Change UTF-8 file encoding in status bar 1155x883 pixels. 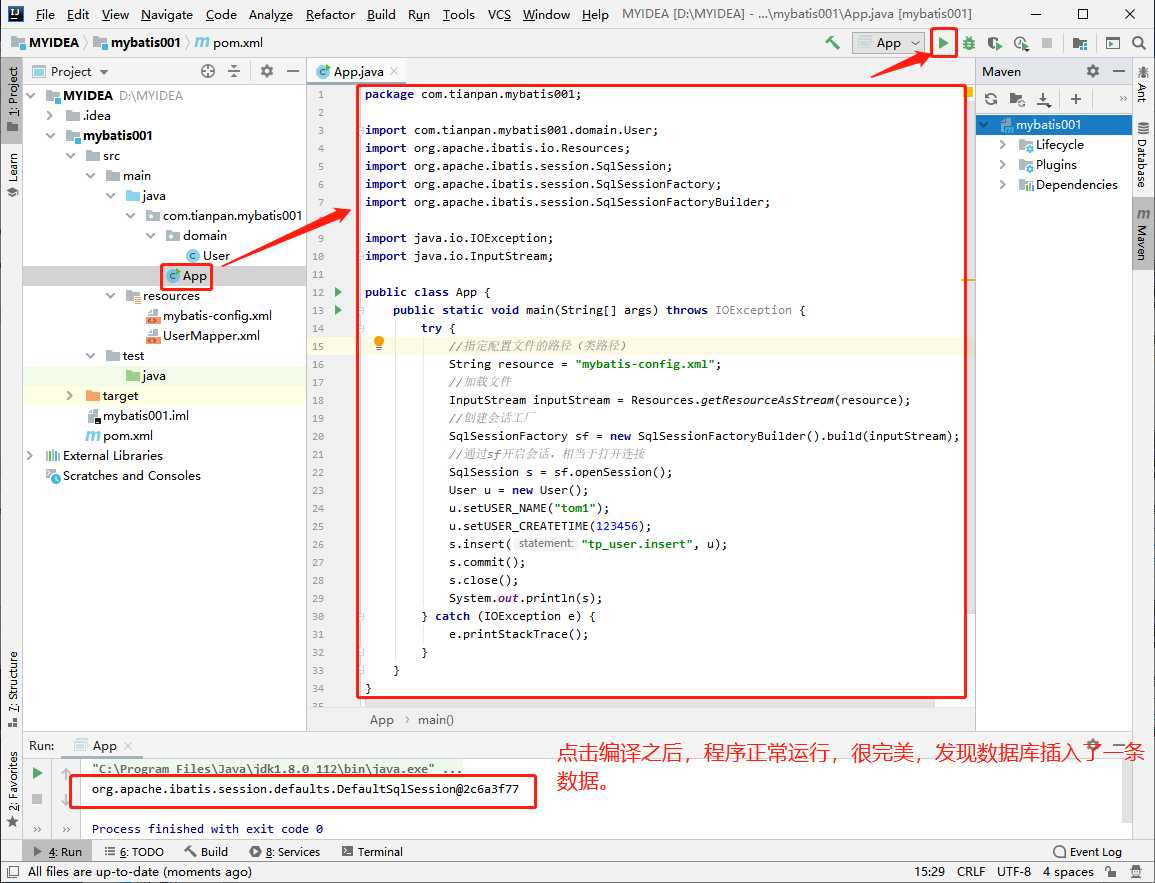(1014, 872)
